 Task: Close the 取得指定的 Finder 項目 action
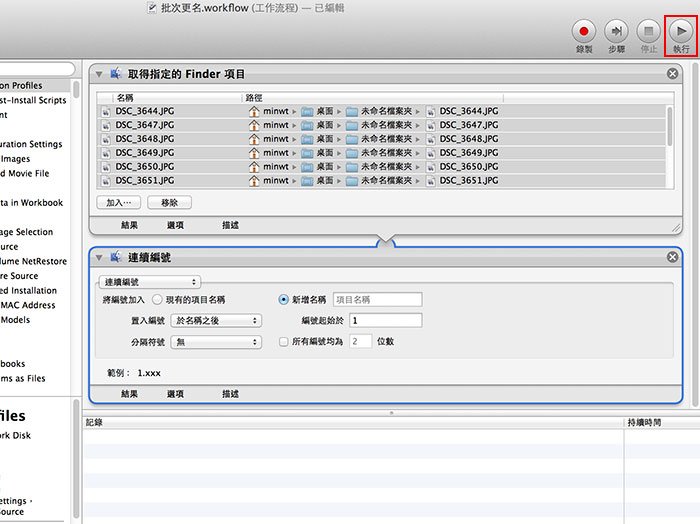(x=672, y=74)
